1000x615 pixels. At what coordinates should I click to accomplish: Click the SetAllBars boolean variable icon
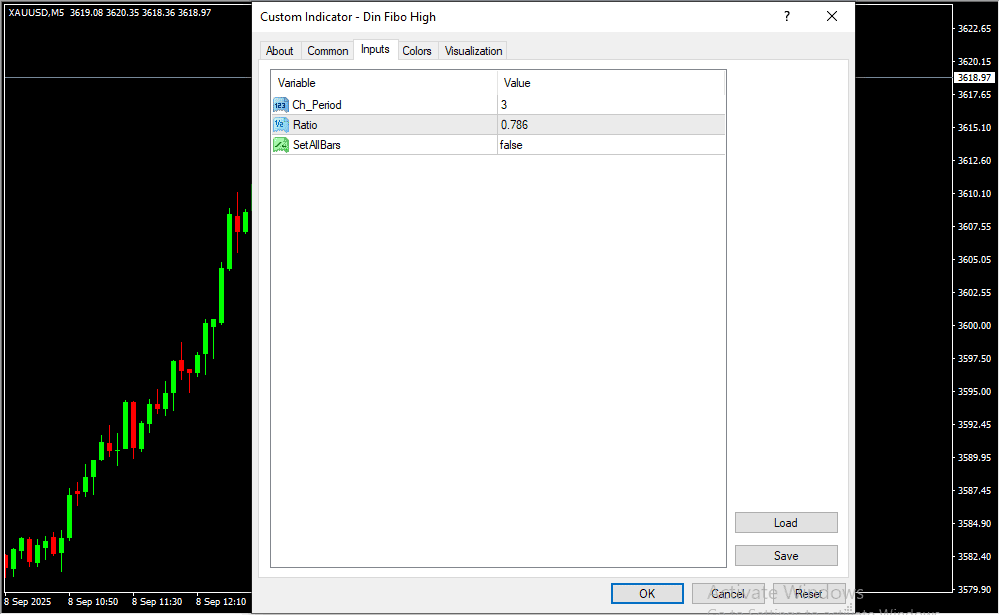(280, 145)
